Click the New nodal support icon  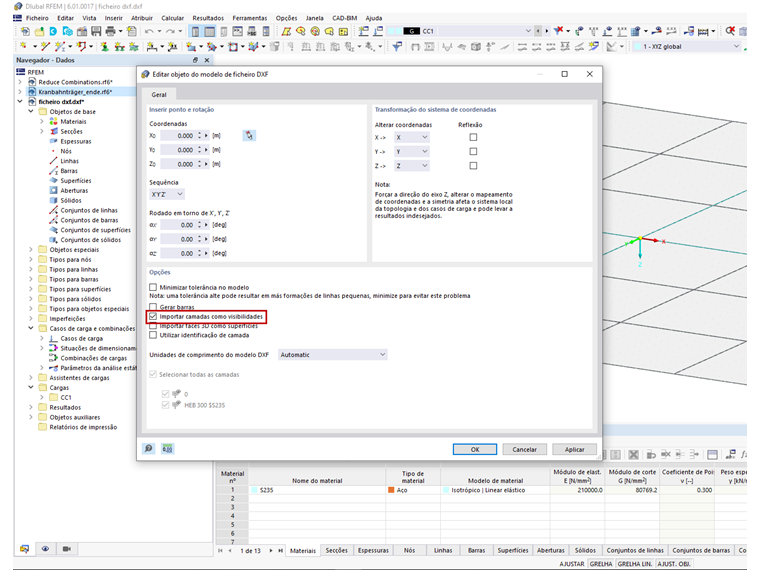click(105, 47)
